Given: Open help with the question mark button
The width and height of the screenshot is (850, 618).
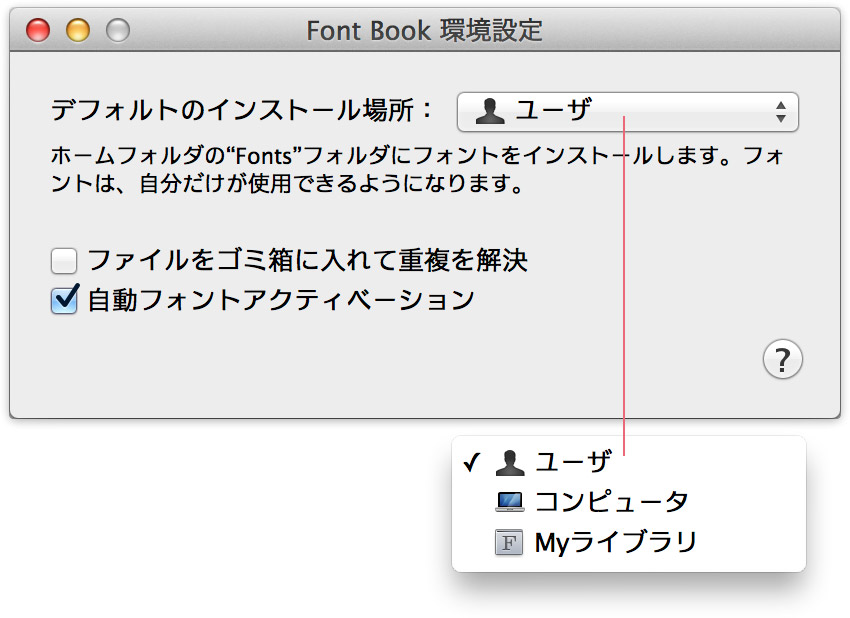Looking at the screenshot, I should tap(782, 359).
